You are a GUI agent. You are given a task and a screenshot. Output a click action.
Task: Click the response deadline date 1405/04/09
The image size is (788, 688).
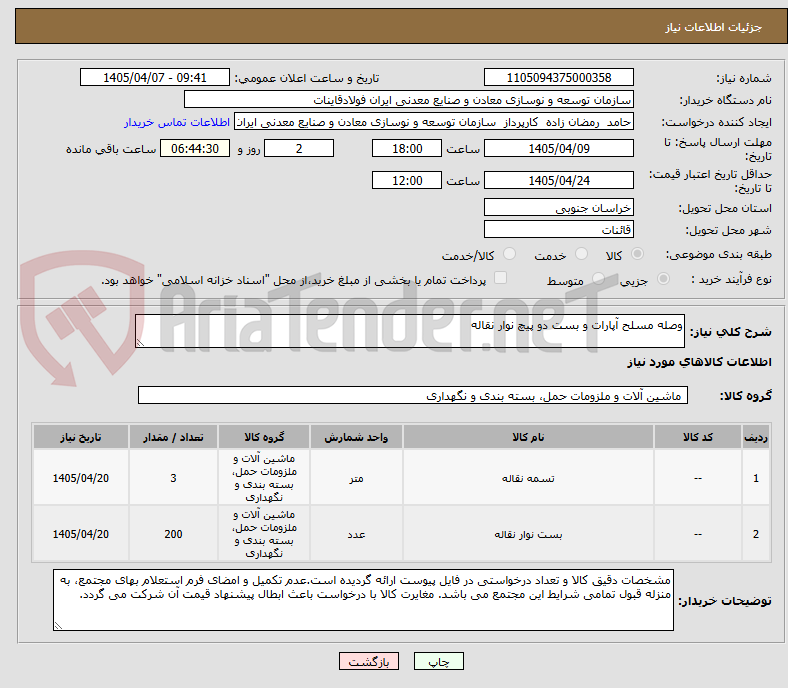pyautogui.click(x=558, y=148)
